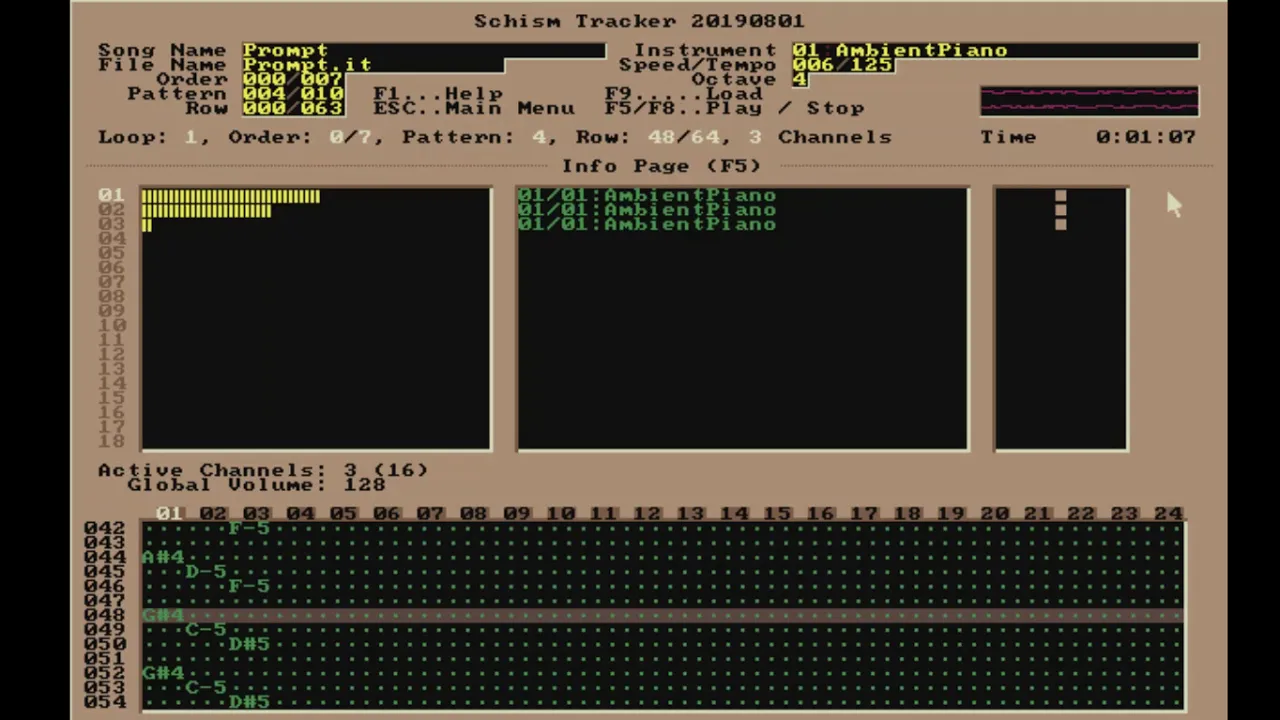1280x720 pixels.
Task: Click the Global Volume: 128 status
Action: [256, 485]
